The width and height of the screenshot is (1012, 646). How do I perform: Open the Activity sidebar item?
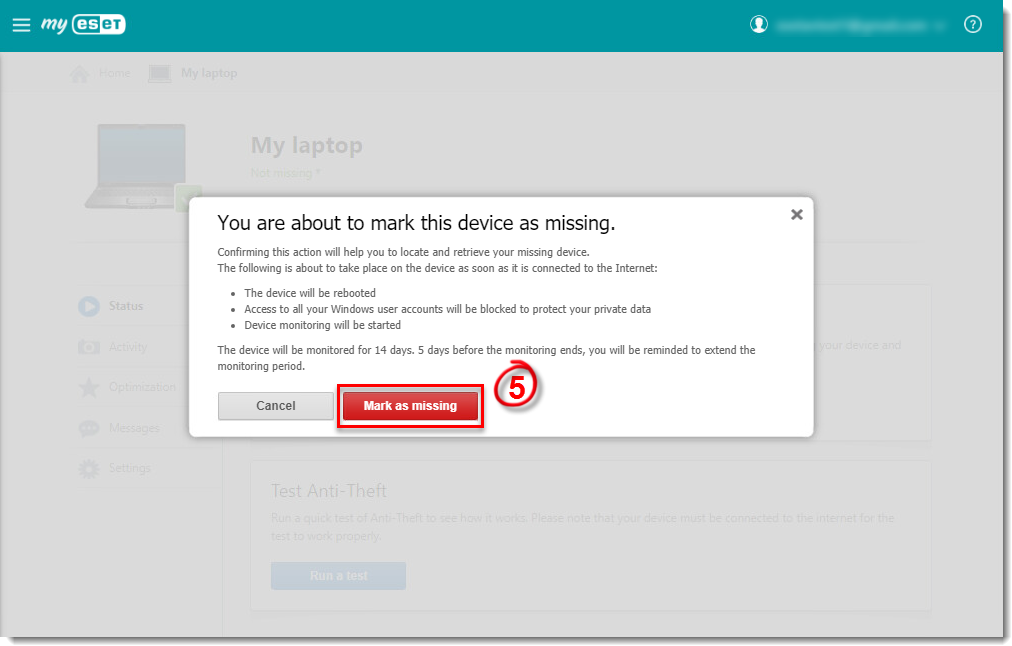pyautogui.click(x=128, y=347)
